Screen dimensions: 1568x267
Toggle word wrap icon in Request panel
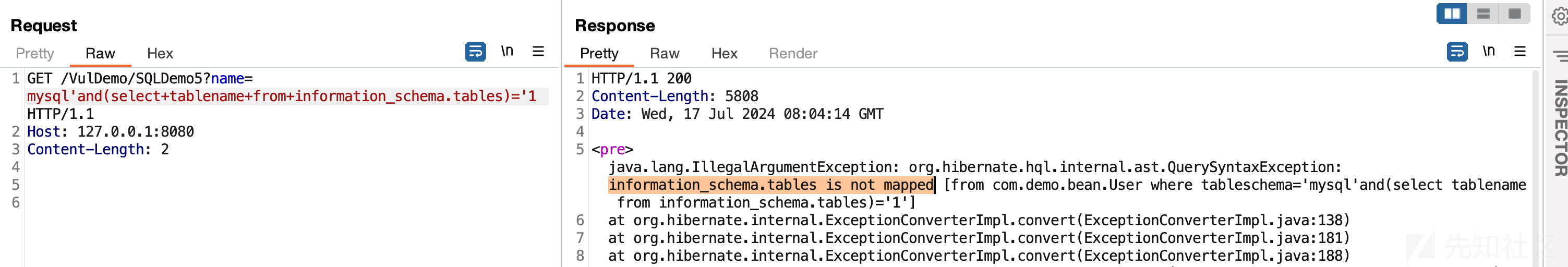tap(475, 52)
